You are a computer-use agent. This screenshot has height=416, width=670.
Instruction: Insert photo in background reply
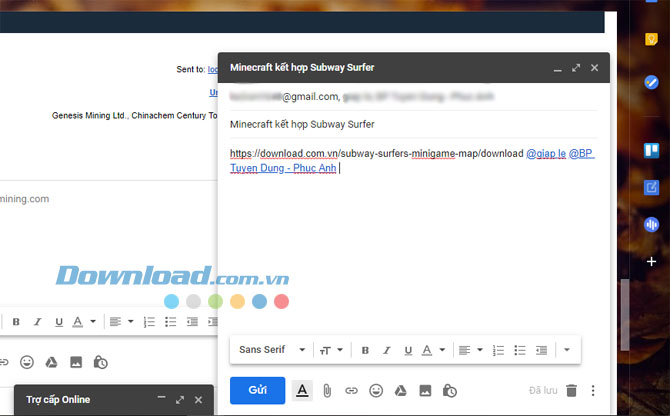click(76, 362)
